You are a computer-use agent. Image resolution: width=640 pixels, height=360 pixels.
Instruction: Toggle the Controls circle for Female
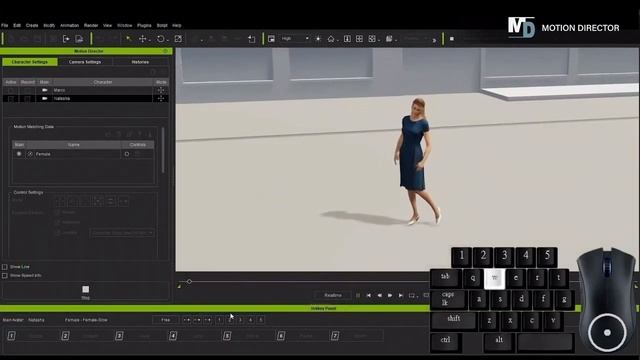127,154
